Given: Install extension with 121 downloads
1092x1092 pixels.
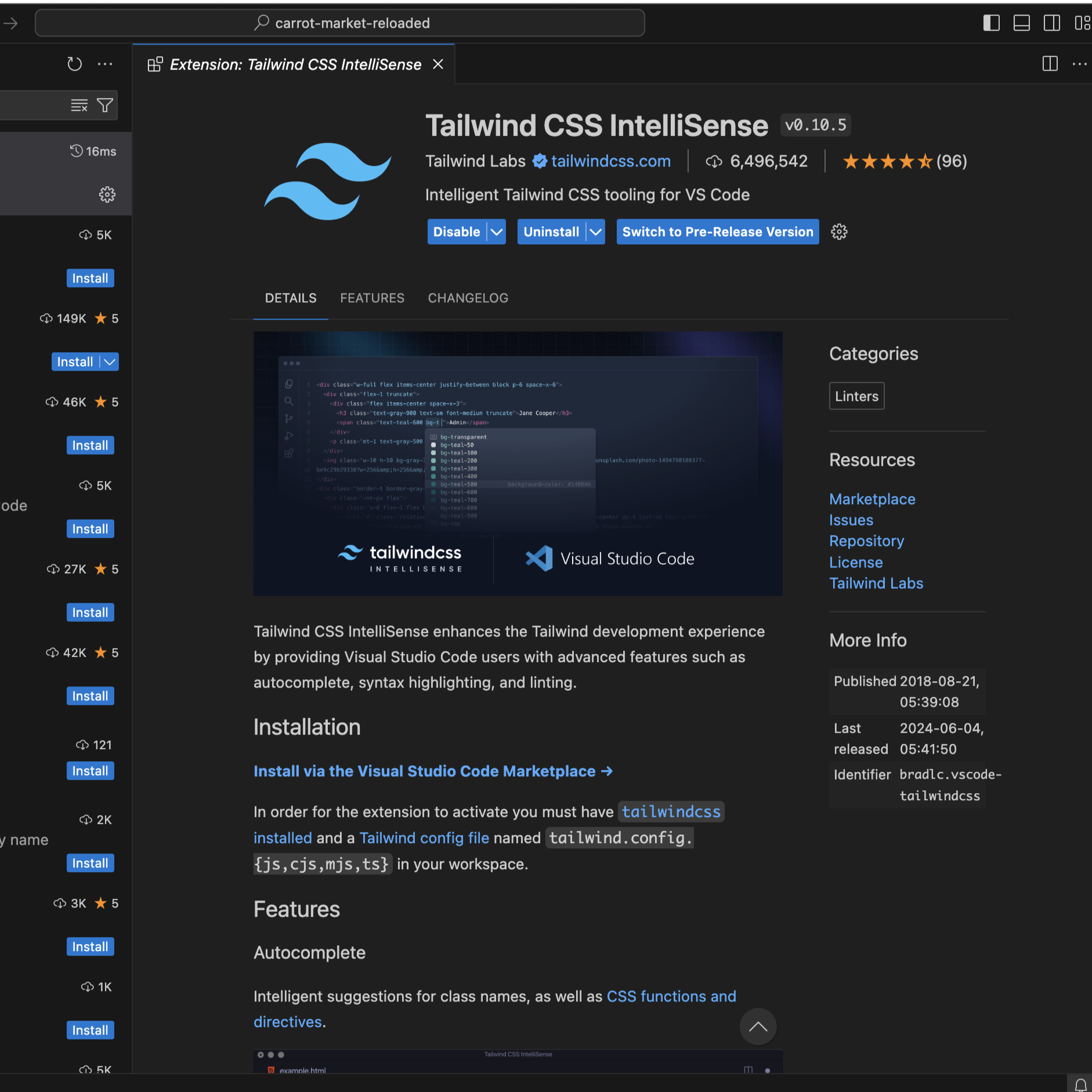Looking at the screenshot, I should tap(90, 771).
